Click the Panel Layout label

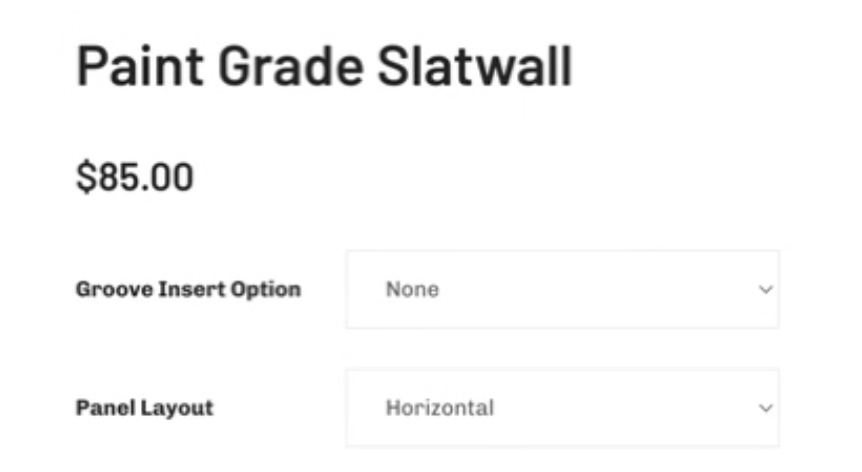pyautogui.click(x=144, y=408)
